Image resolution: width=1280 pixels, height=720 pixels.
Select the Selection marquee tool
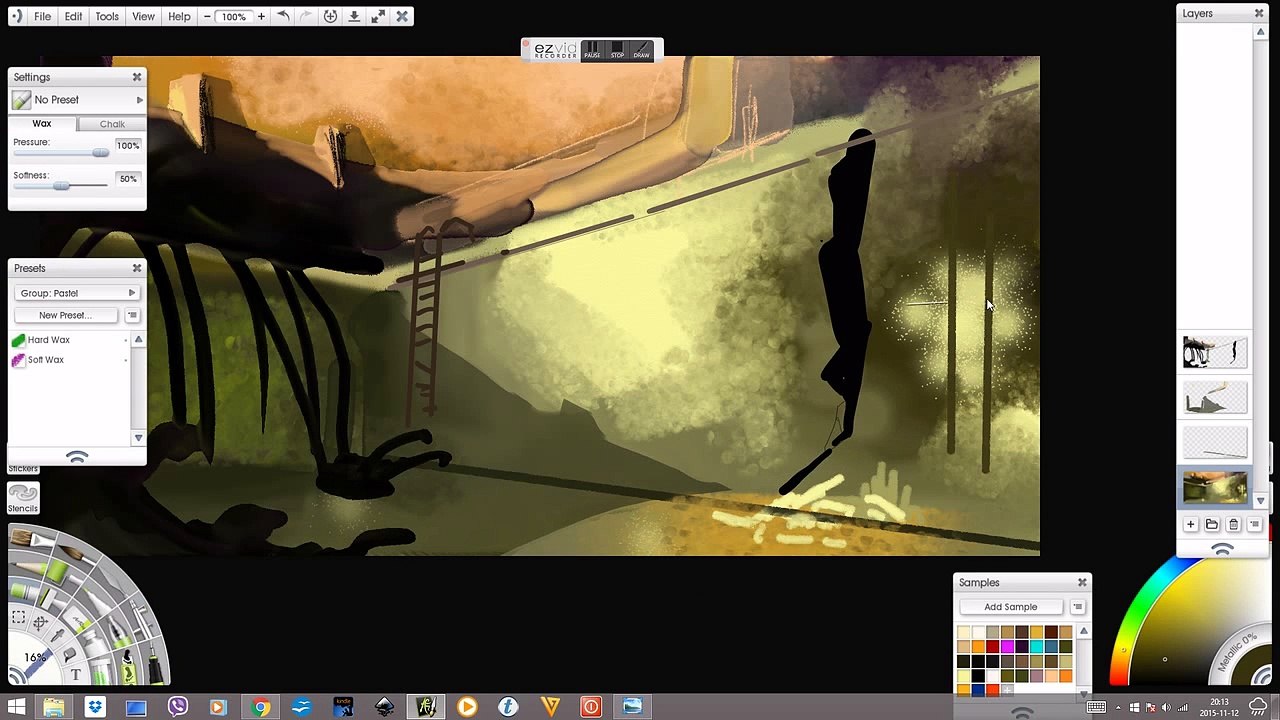point(19,617)
